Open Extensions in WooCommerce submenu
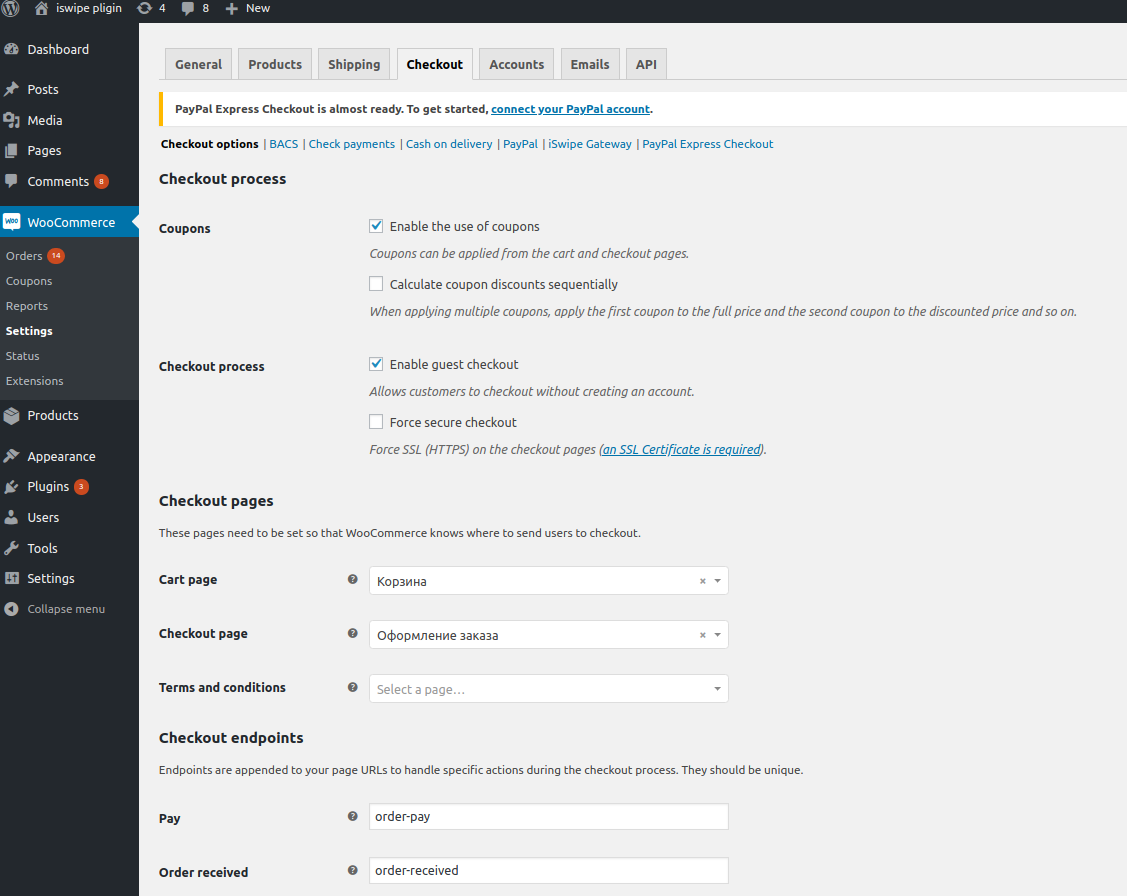 34,381
